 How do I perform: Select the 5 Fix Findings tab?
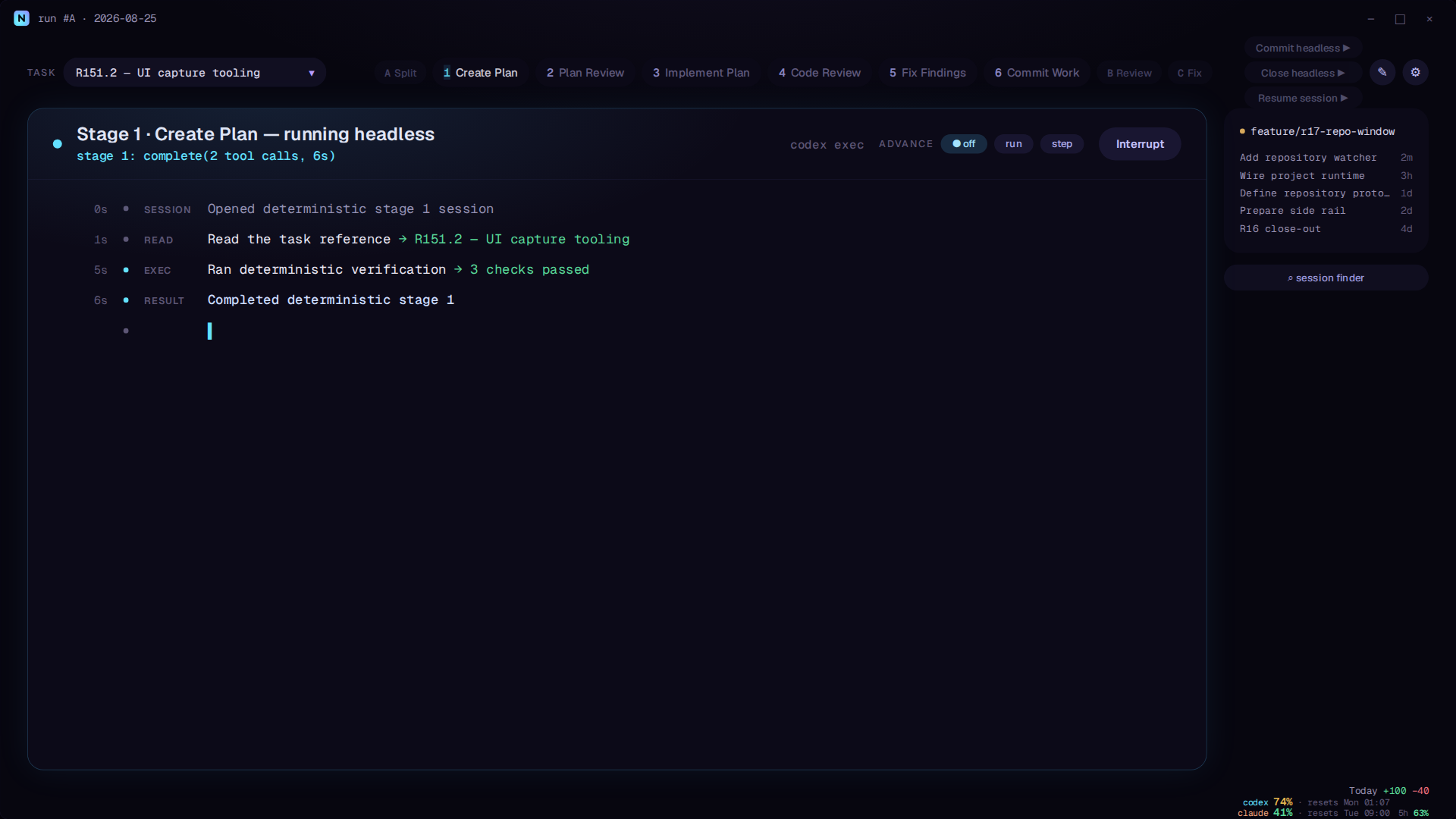tap(927, 73)
